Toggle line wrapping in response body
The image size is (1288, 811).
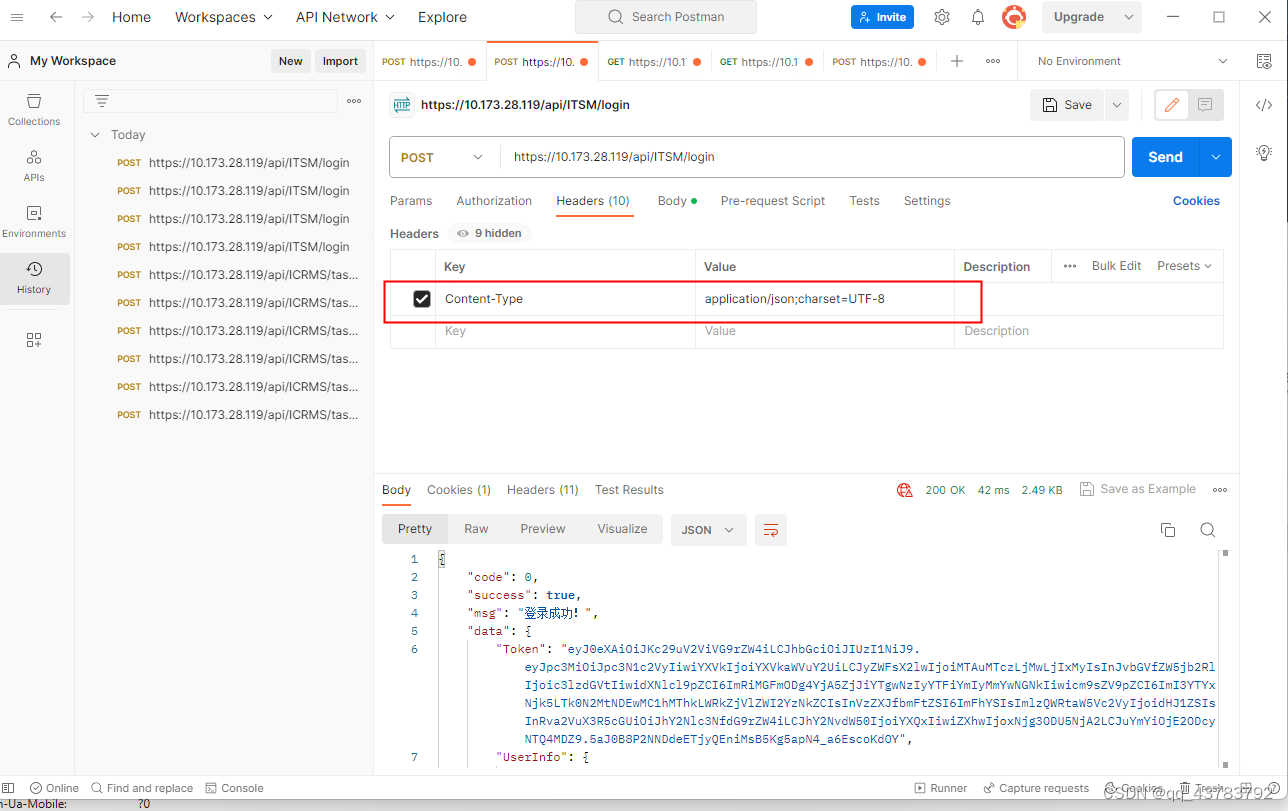[770, 529]
